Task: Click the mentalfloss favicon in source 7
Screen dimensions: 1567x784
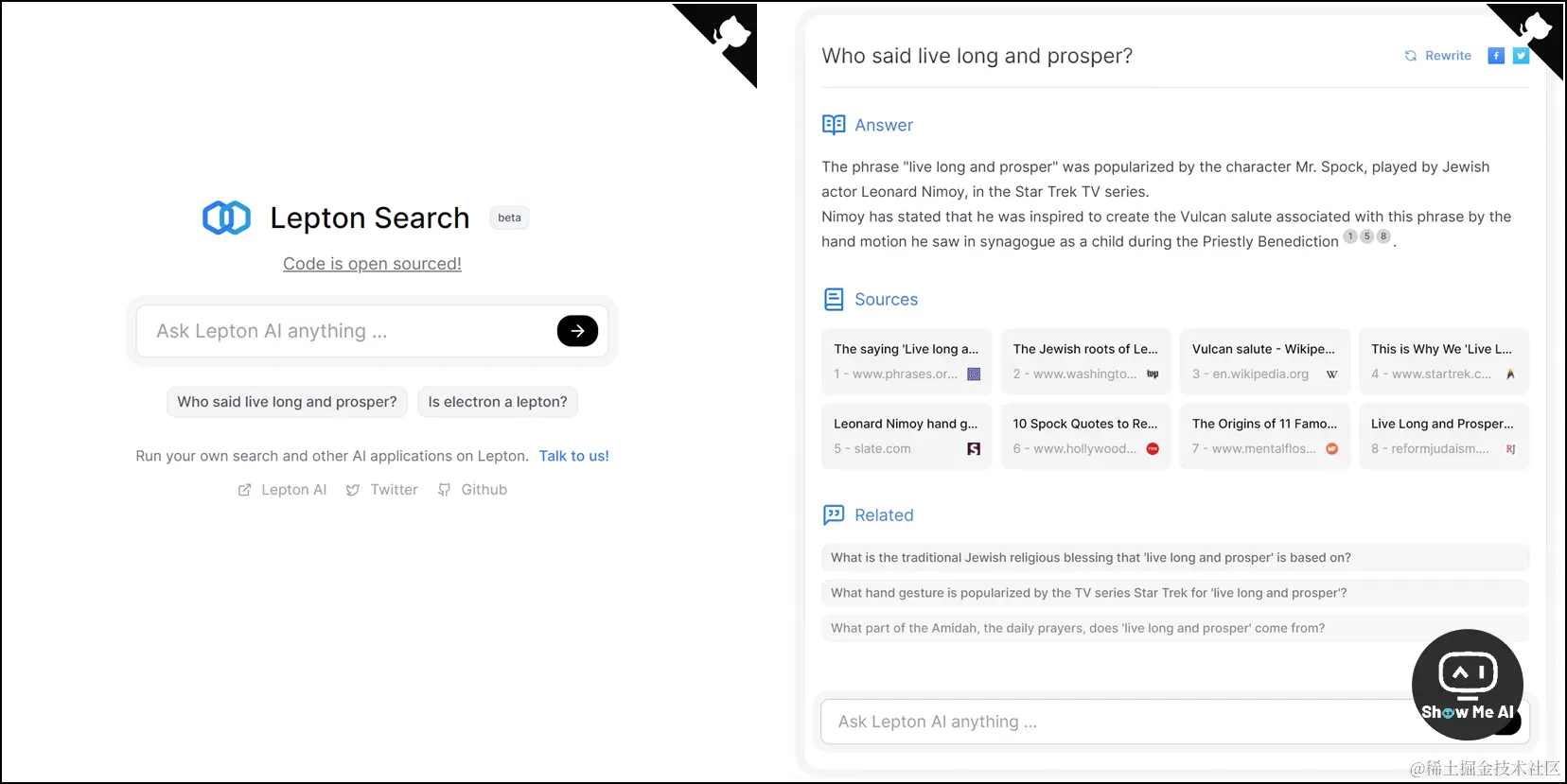Action: point(1331,449)
